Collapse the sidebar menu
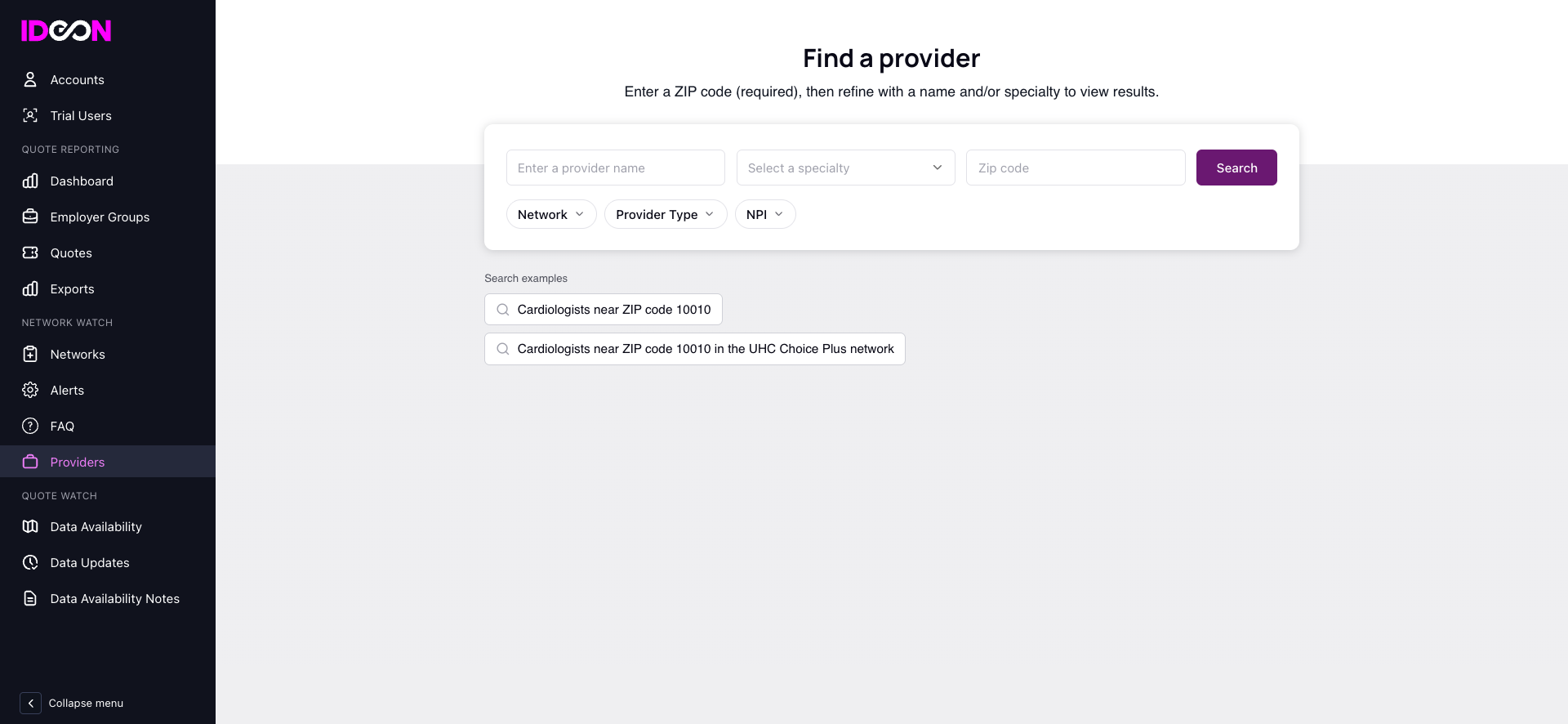This screenshot has width=1568, height=724. coord(73,703)
